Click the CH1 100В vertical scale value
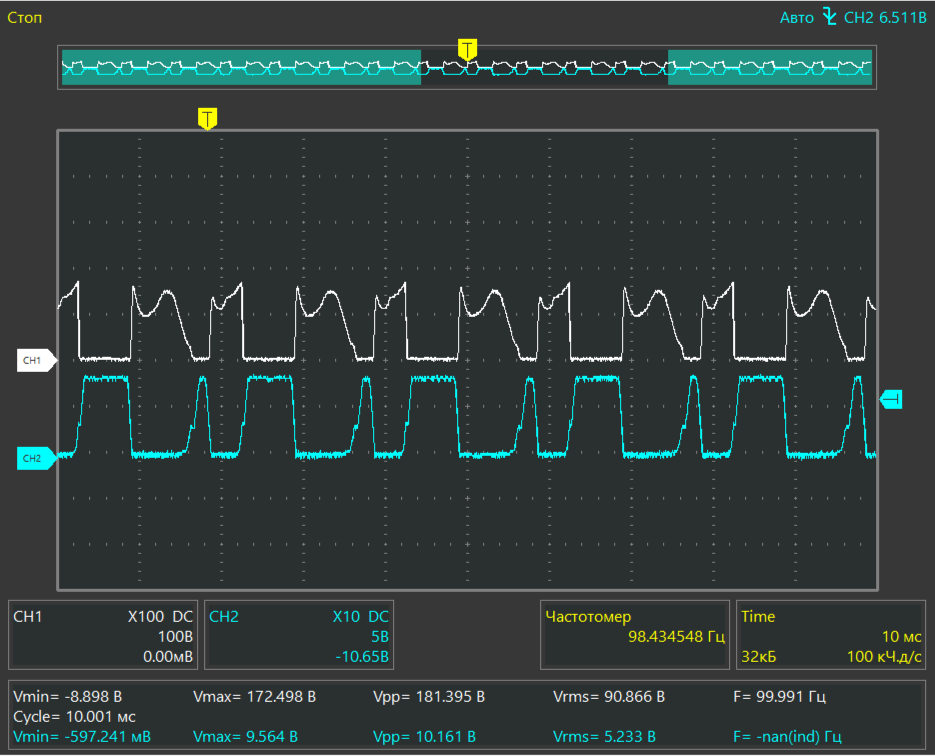This screenshot has width=935, height=756. (x=175, y=637)
